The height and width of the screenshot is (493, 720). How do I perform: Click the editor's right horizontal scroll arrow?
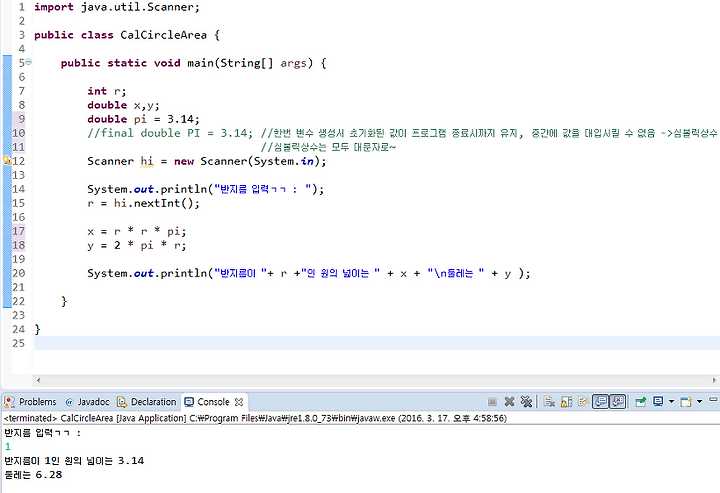pos(714,380)
